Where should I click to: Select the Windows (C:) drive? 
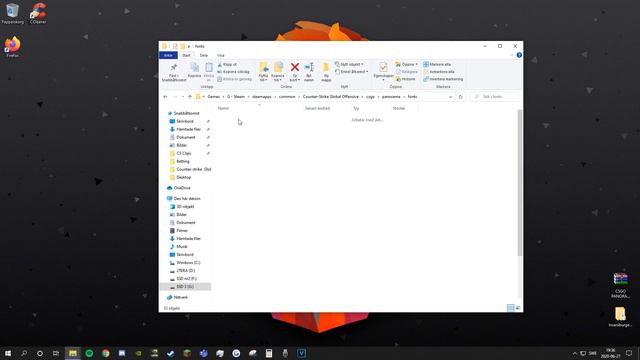(x=188, y=263)
